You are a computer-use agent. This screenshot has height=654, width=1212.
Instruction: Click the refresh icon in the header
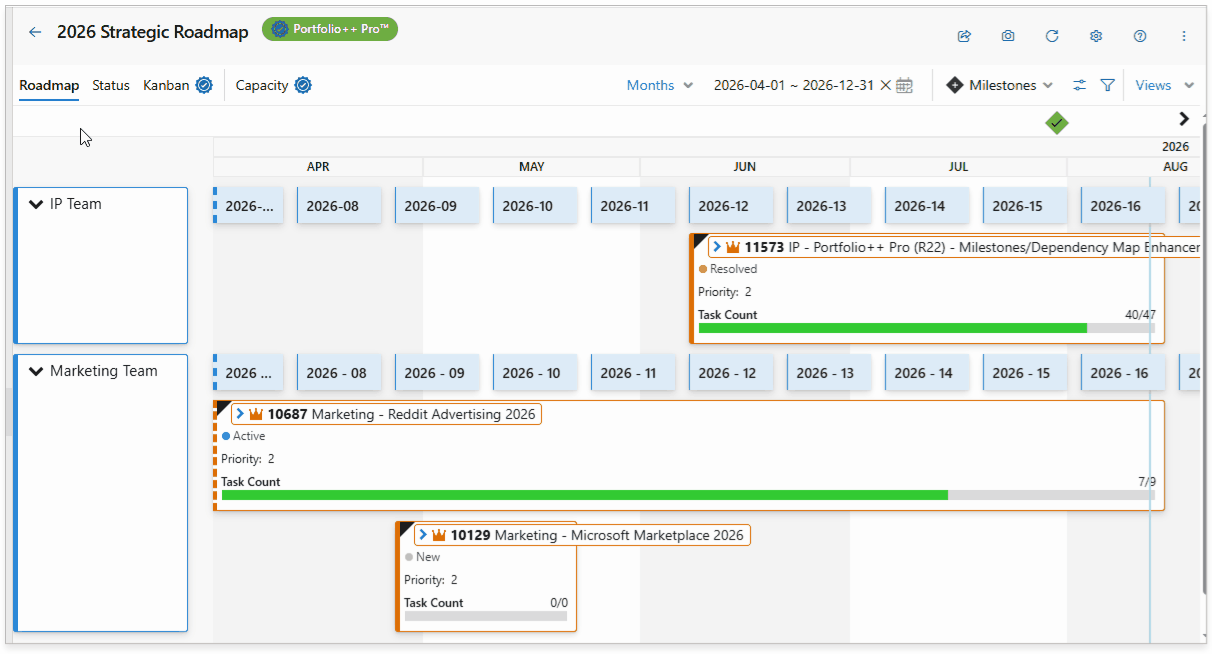pos(1052,36)
